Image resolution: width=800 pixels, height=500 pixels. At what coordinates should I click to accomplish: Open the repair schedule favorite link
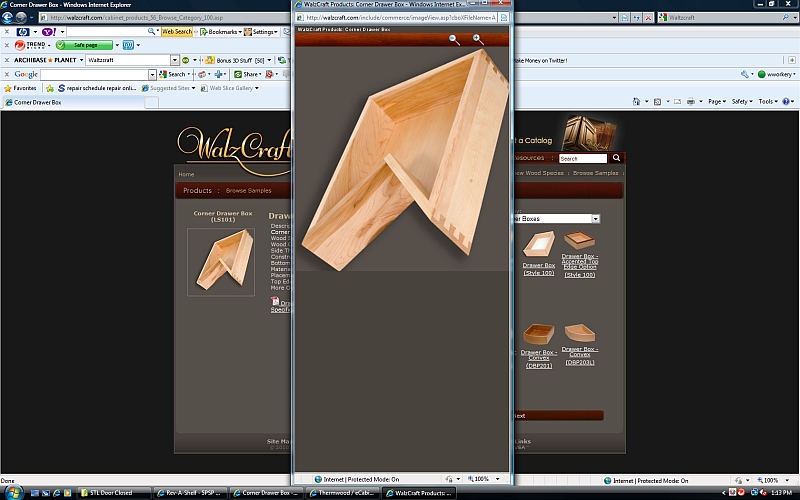tap(97, 88)
